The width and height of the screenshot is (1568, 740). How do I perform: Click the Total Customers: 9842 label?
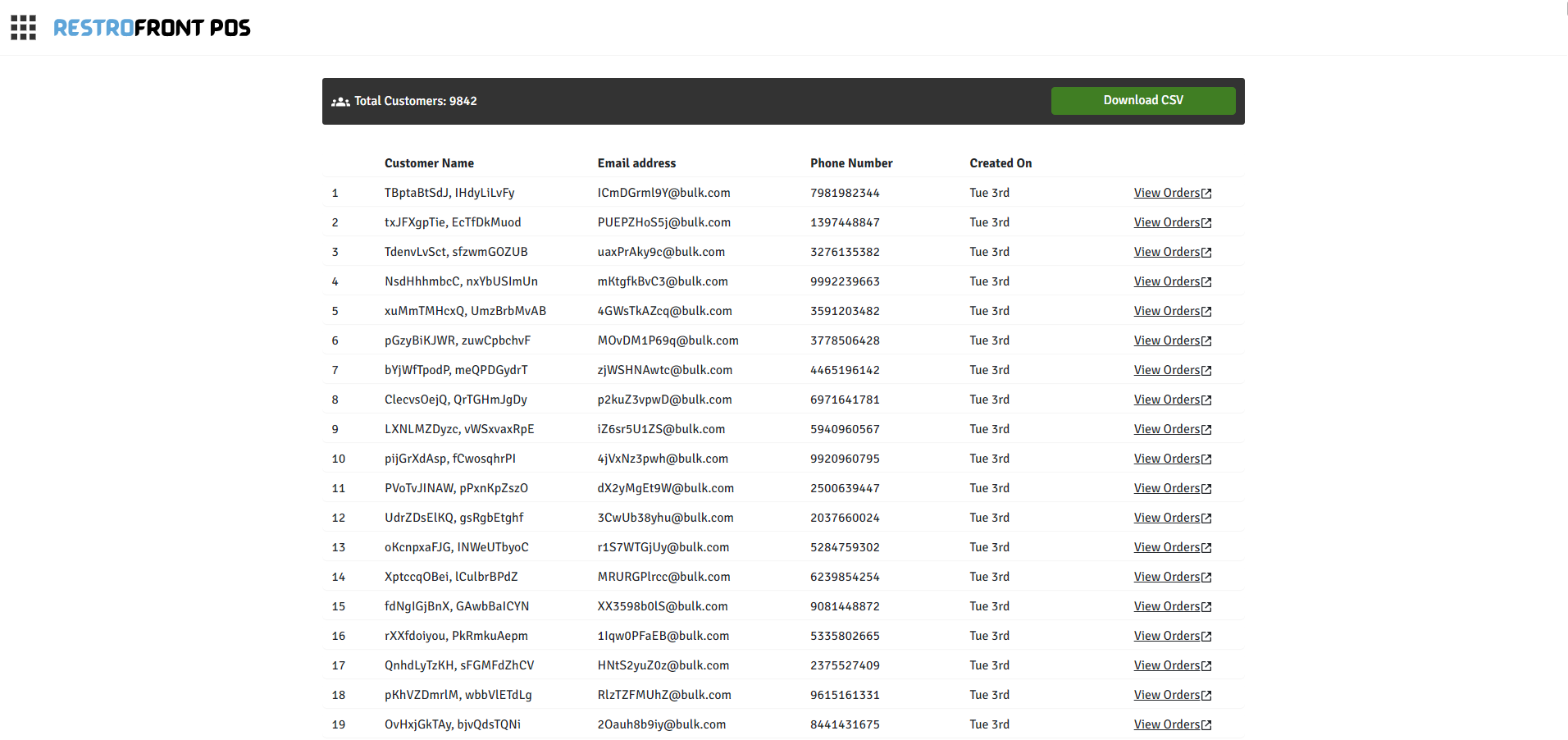416,101
